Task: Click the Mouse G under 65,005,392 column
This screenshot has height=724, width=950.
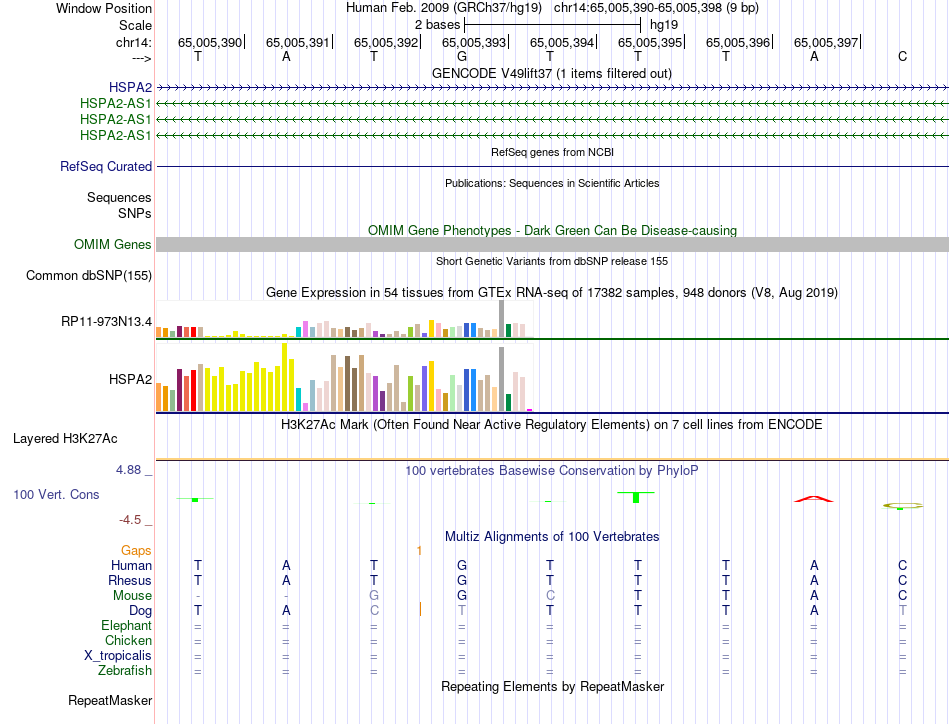Action: point(374,596)
